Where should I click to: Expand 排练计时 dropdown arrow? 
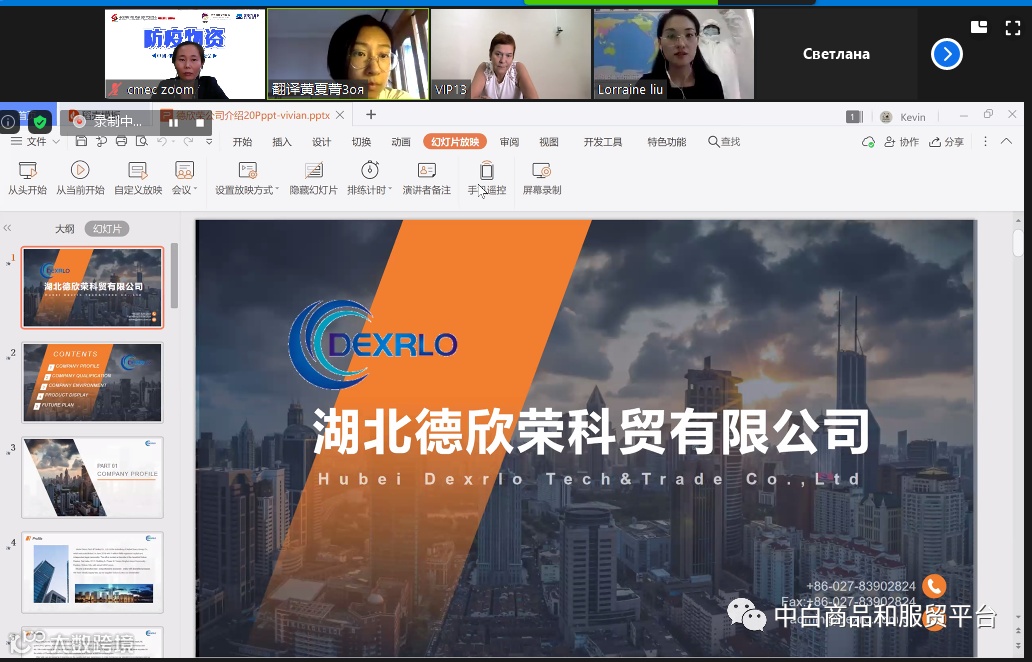tap(390, 190)
